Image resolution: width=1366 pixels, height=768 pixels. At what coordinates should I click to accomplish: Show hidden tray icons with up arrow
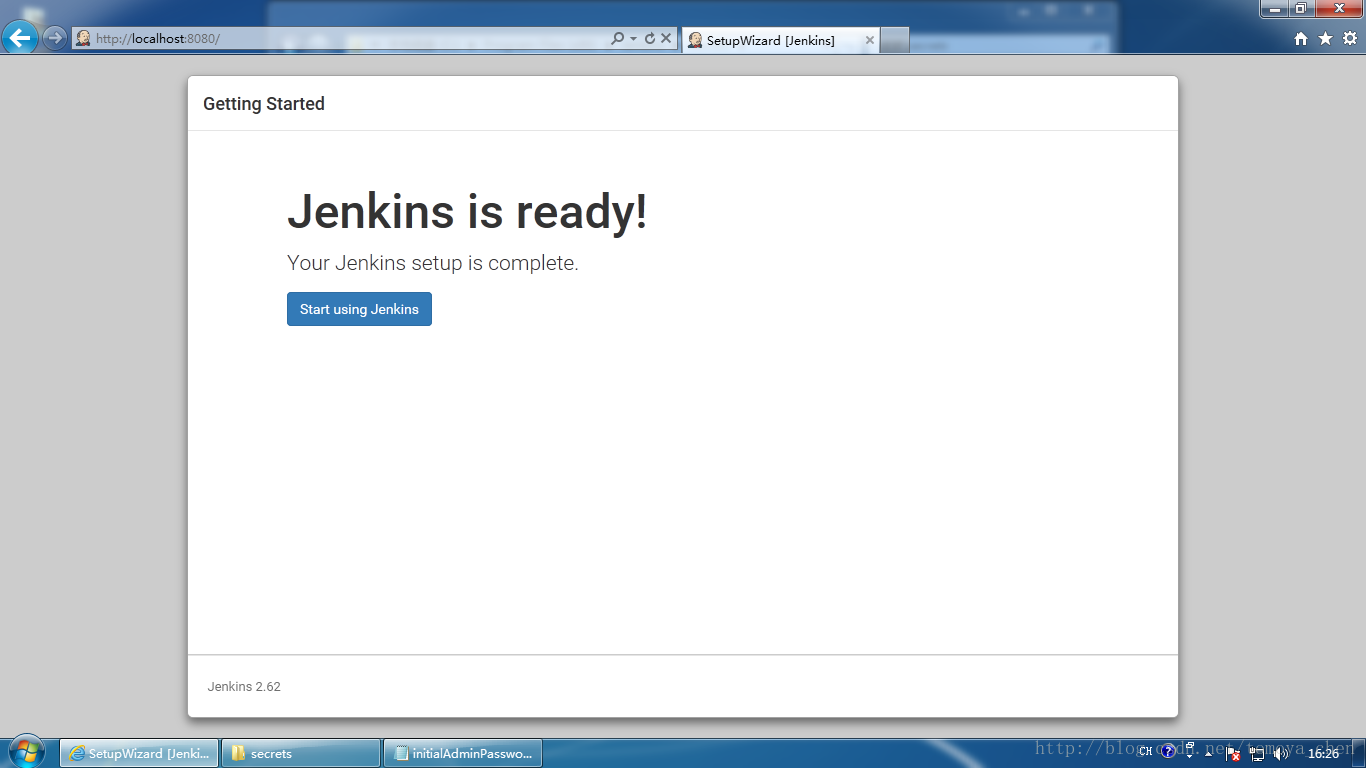[1208, 754]
